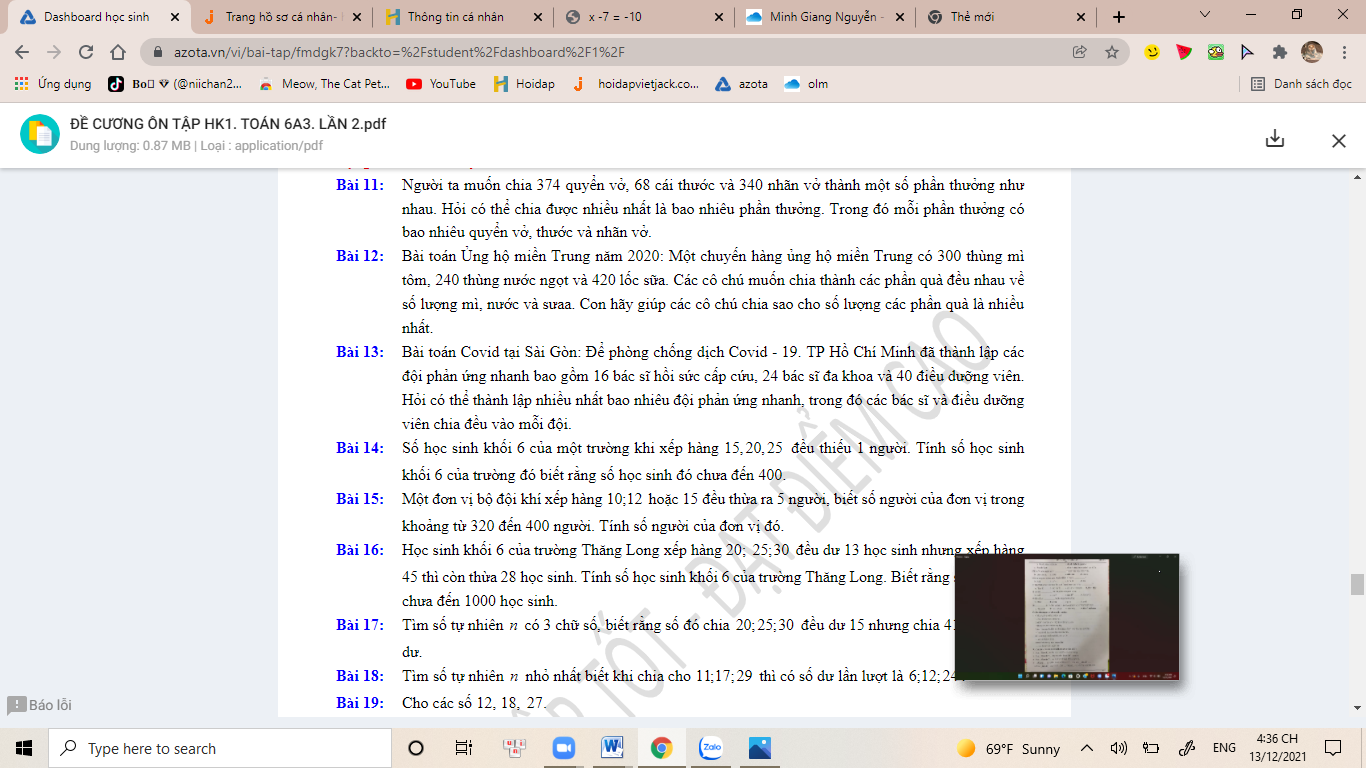Open Microsoft Word from taskbar
Screen dimensions: 1366x768
click(613, 748)
